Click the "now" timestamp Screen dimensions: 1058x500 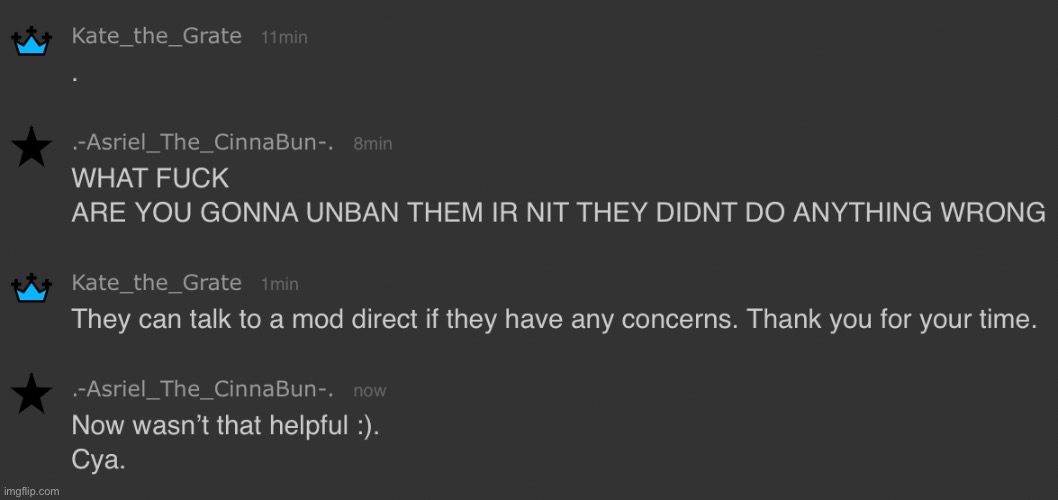(x=370, y=391)
